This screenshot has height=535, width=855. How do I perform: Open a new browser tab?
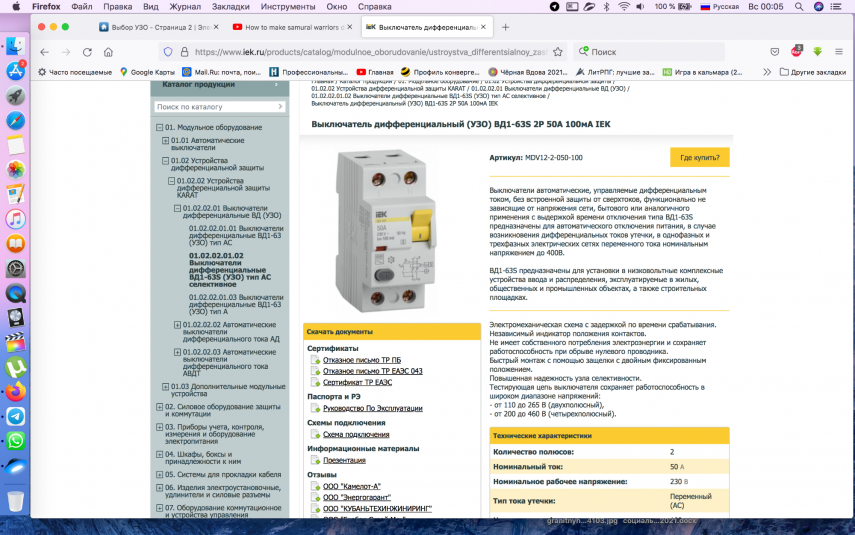[505, 27]
